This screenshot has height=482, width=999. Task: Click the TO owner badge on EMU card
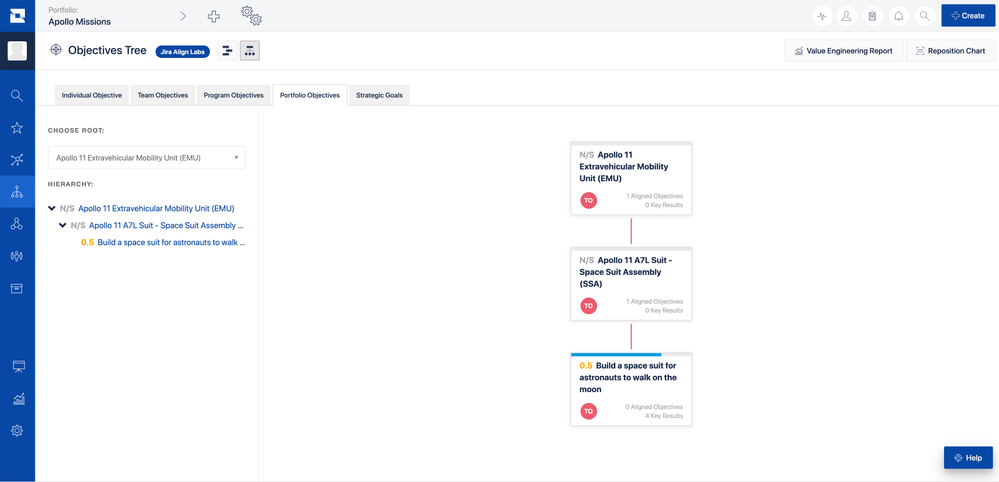tap(589, 200)
